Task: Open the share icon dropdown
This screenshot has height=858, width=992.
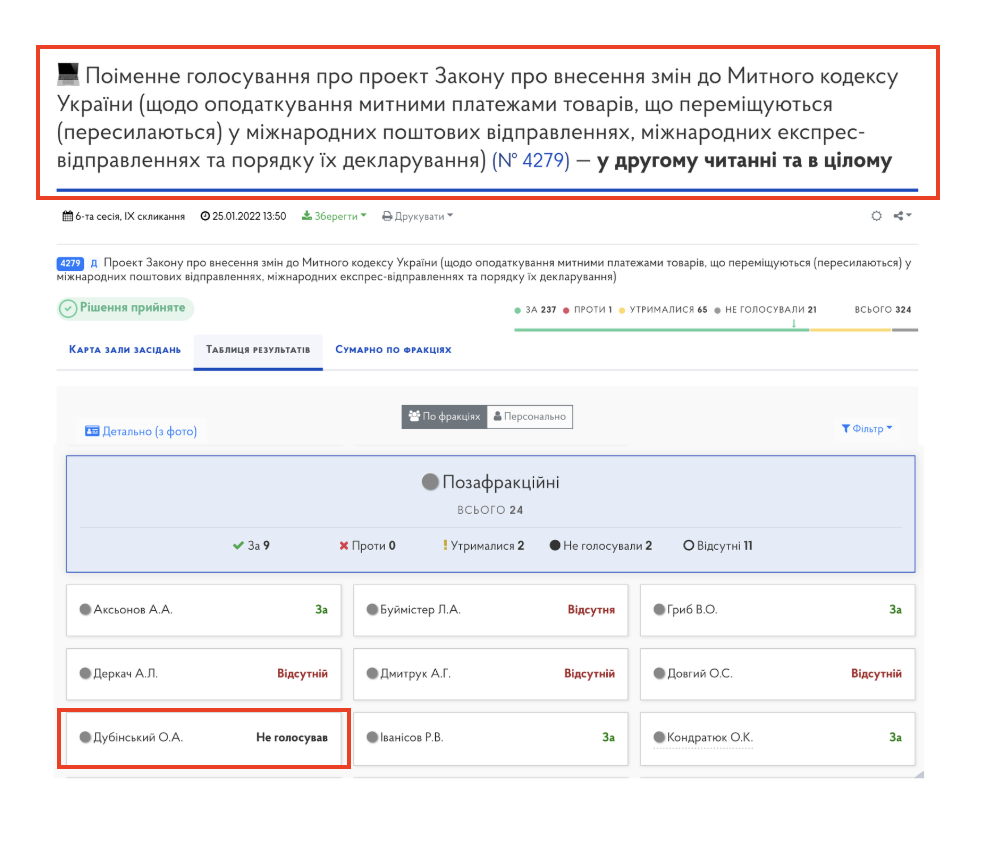Action: point(902,216)
